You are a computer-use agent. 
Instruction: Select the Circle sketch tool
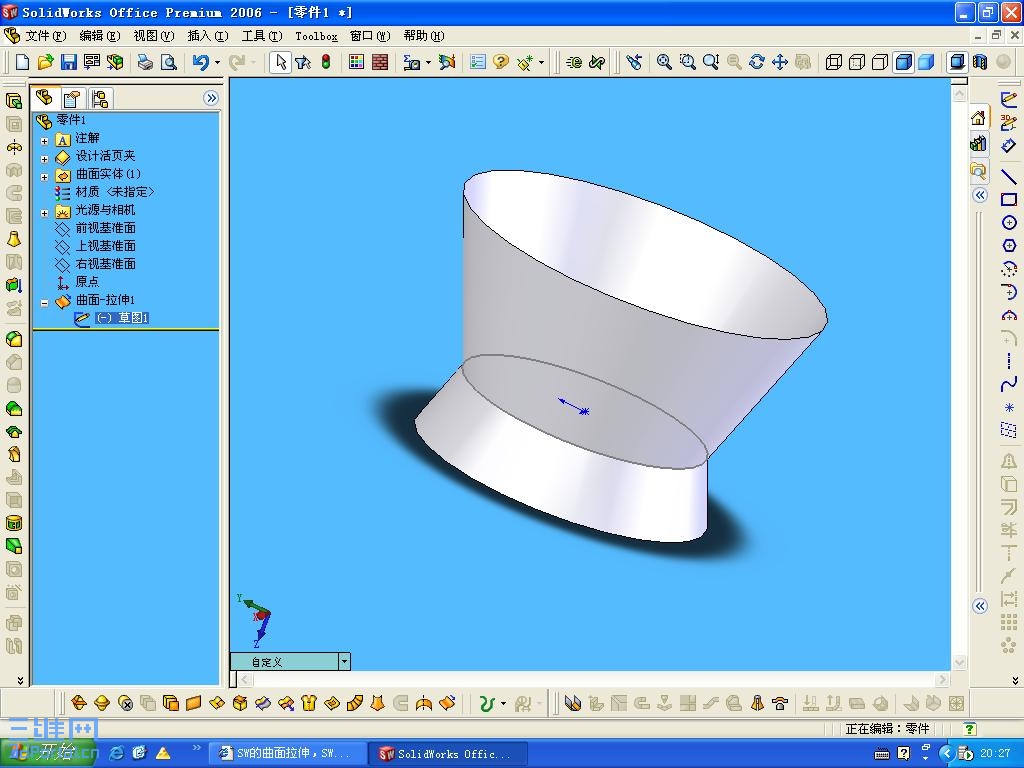(x=1009, y=223)
